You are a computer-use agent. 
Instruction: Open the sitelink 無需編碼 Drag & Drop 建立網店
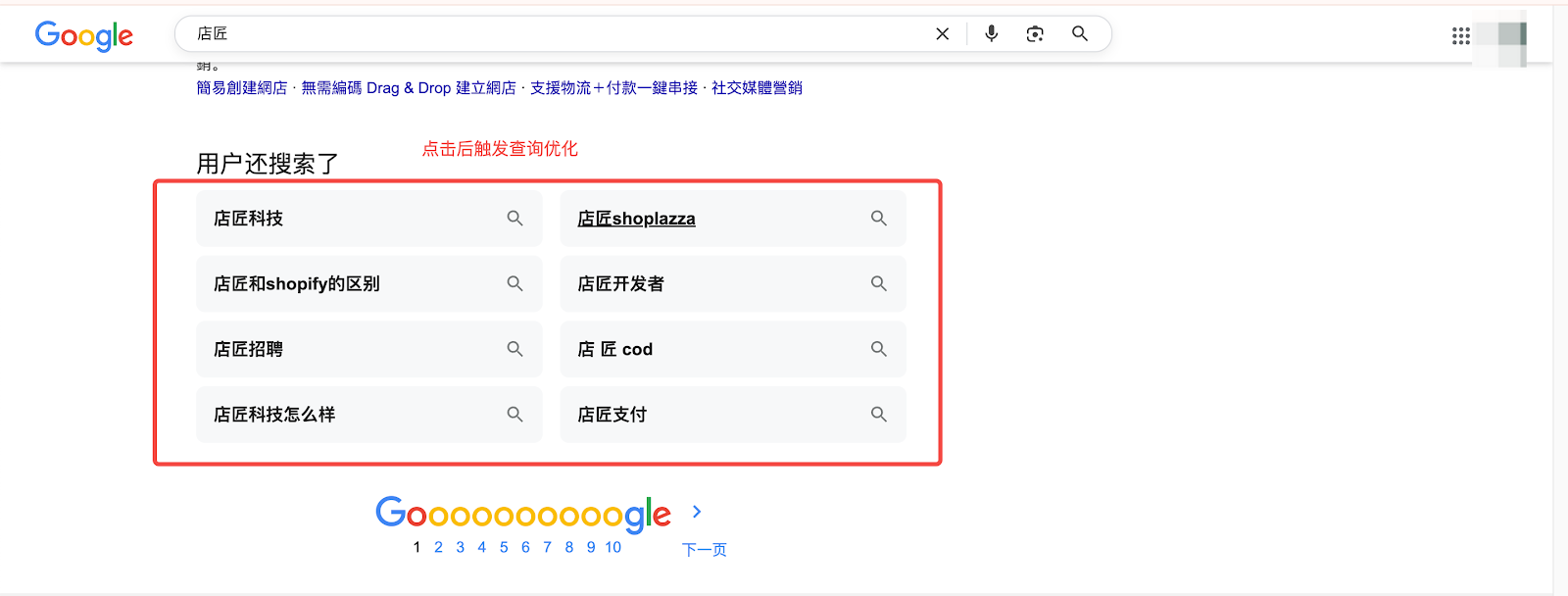(x=409, y=88)
